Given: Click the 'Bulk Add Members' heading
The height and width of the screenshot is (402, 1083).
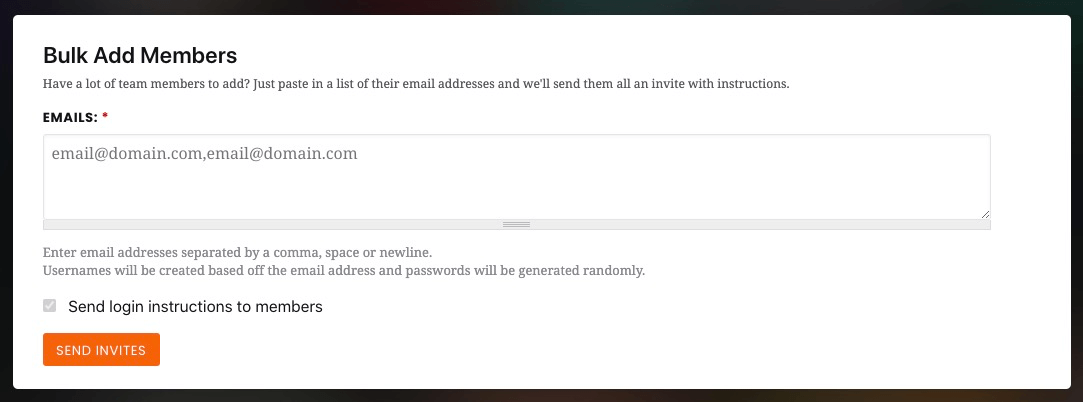Looking at the screenshot, I should point(140,55).
